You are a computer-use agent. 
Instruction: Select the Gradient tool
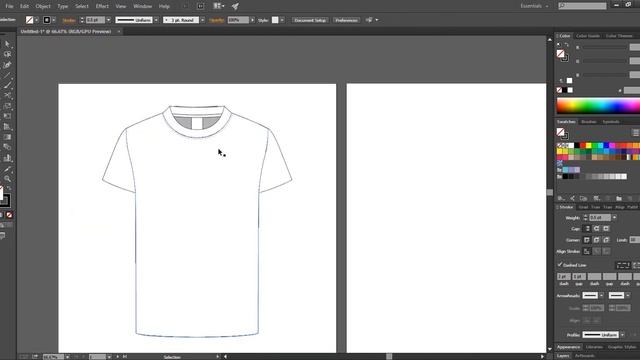coord(7,137)
